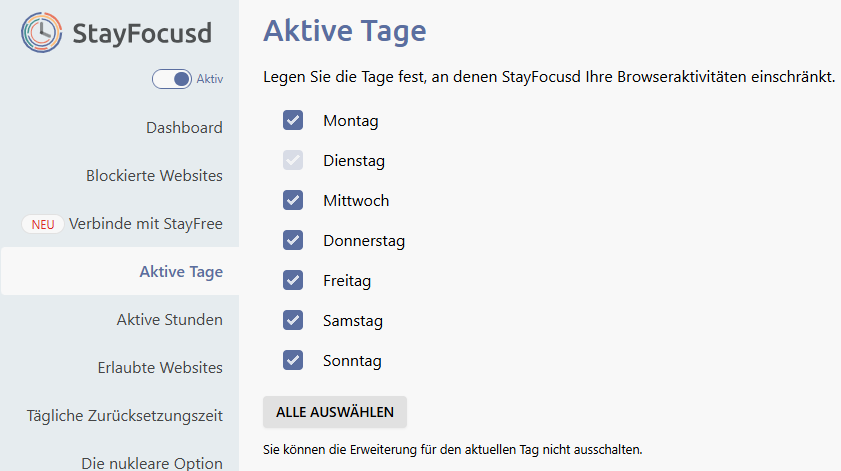Click the StayFocusd title text

(x=142, y=34)
